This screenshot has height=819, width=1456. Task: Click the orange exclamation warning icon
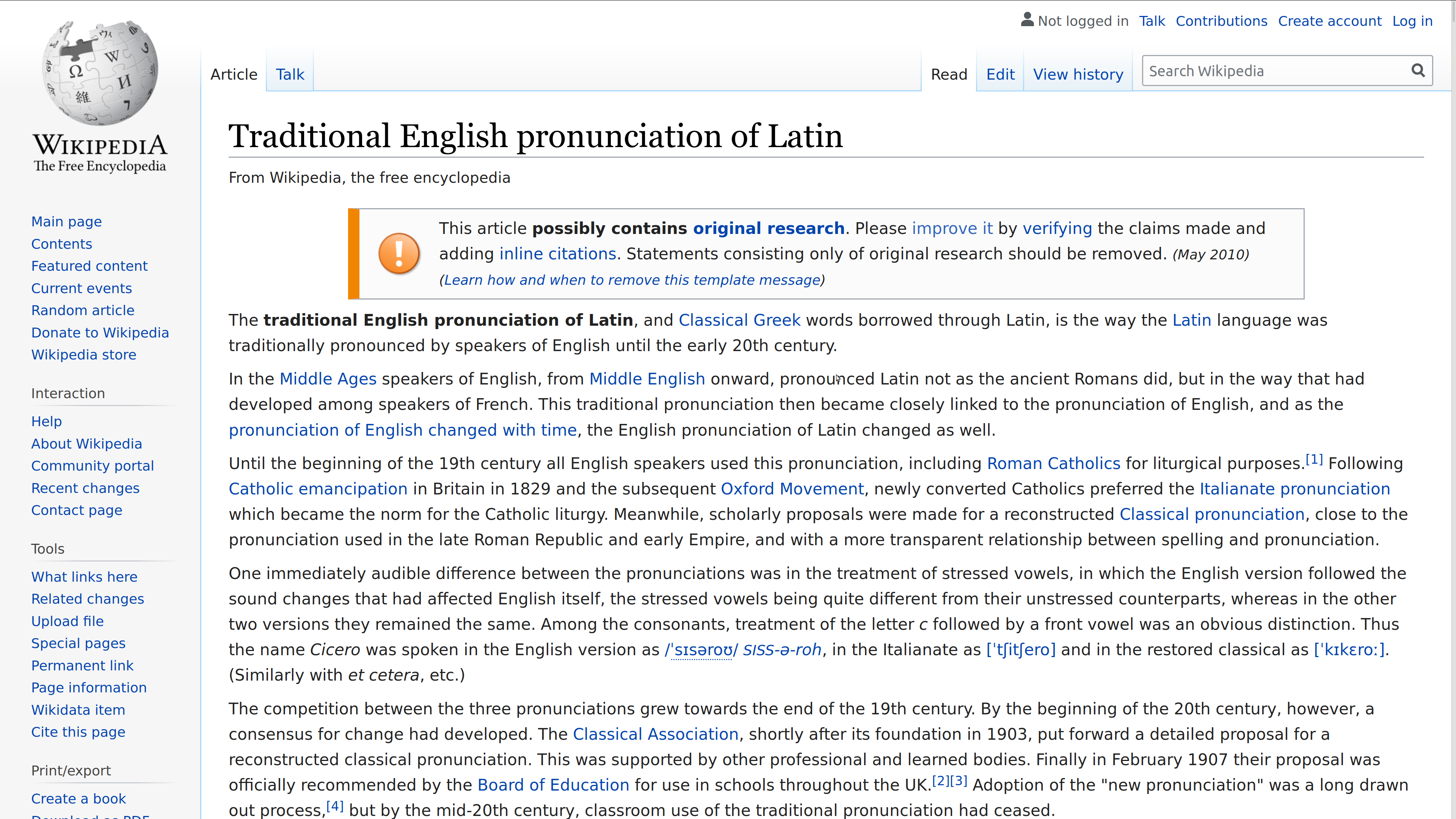click(399, 254)
